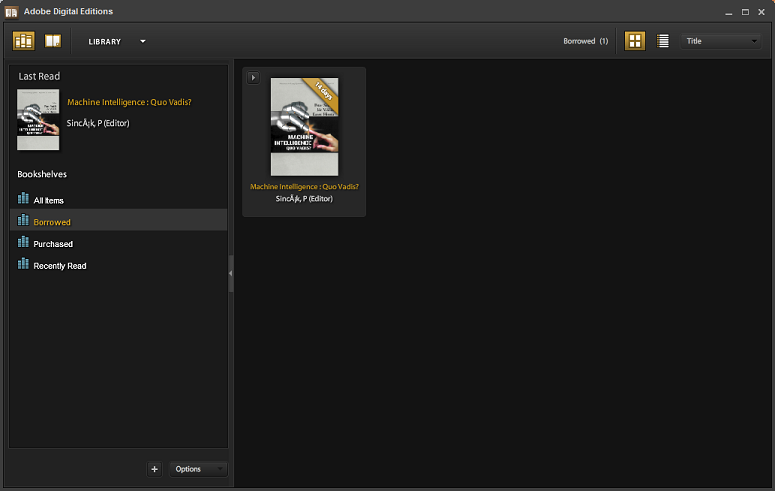Switch to Library view icon

(23, 41)
